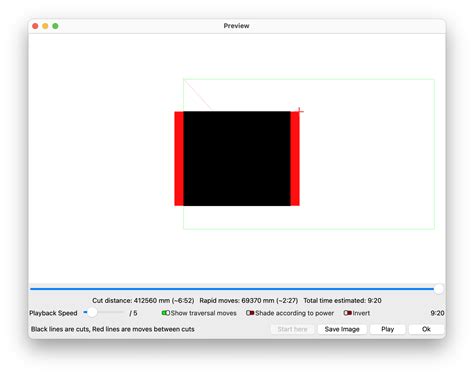Click the / 5 speed value text
The image size is (474, 376).
pyautogui.click(x=133, y=313)
